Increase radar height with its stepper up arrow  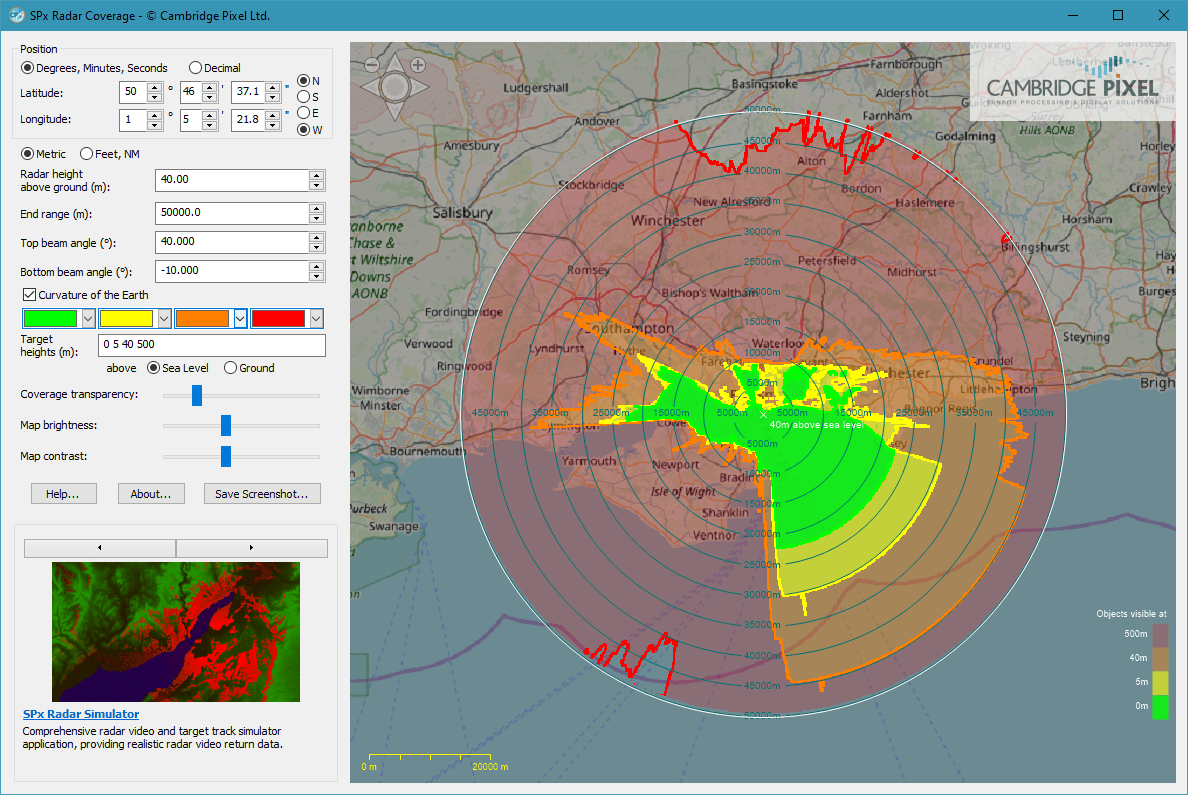tap(316, 176)
